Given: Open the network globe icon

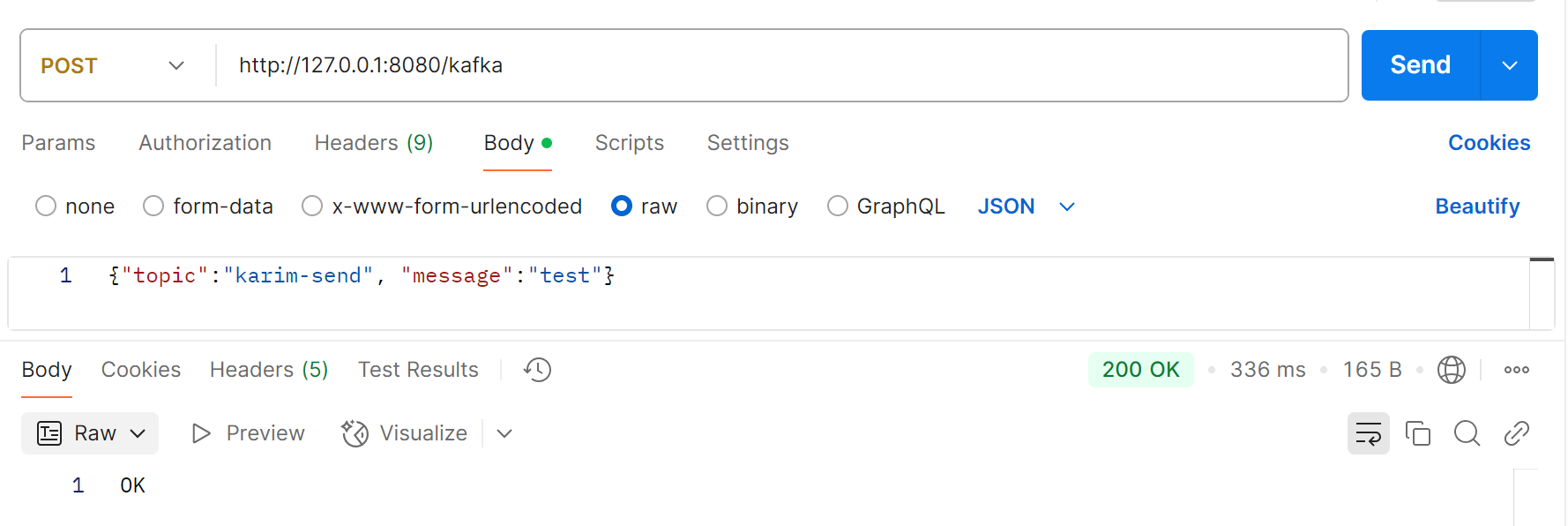Looking at the screenshot, I should point(1451,370).
